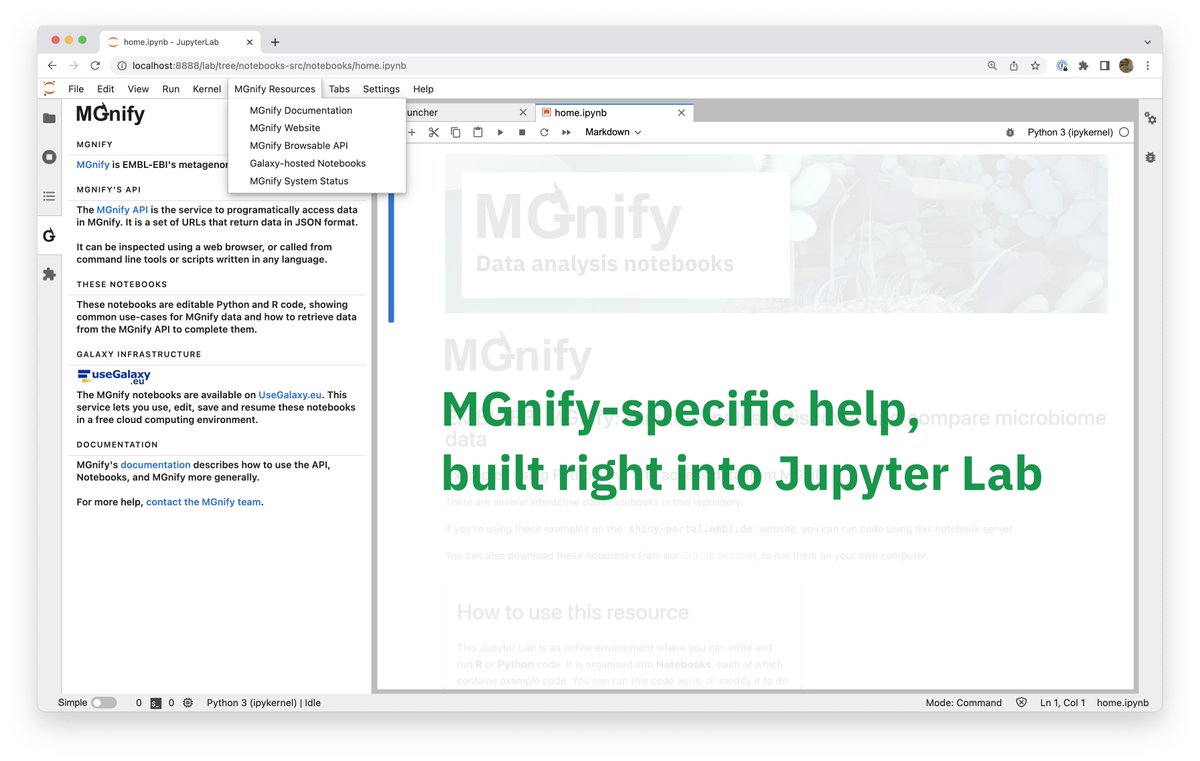Open the Kernel menu
This screenshot has height=761, width=1200.
pyautogui.click(x=207, y=89)
